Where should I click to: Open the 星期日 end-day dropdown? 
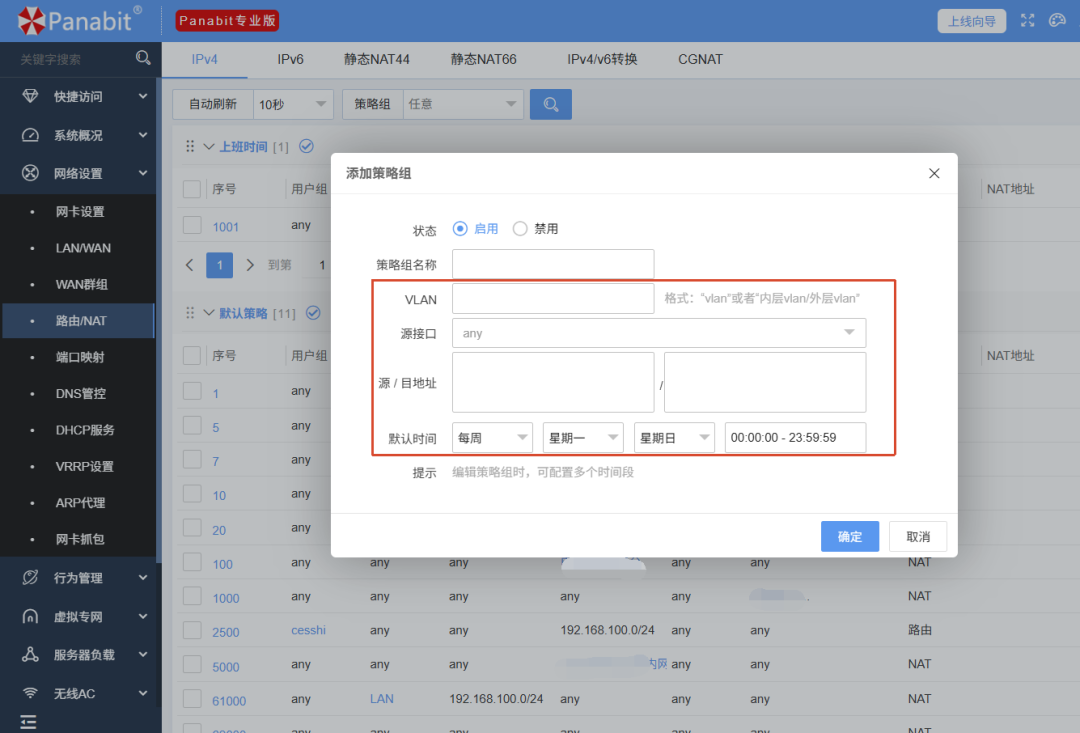point(674,437)
